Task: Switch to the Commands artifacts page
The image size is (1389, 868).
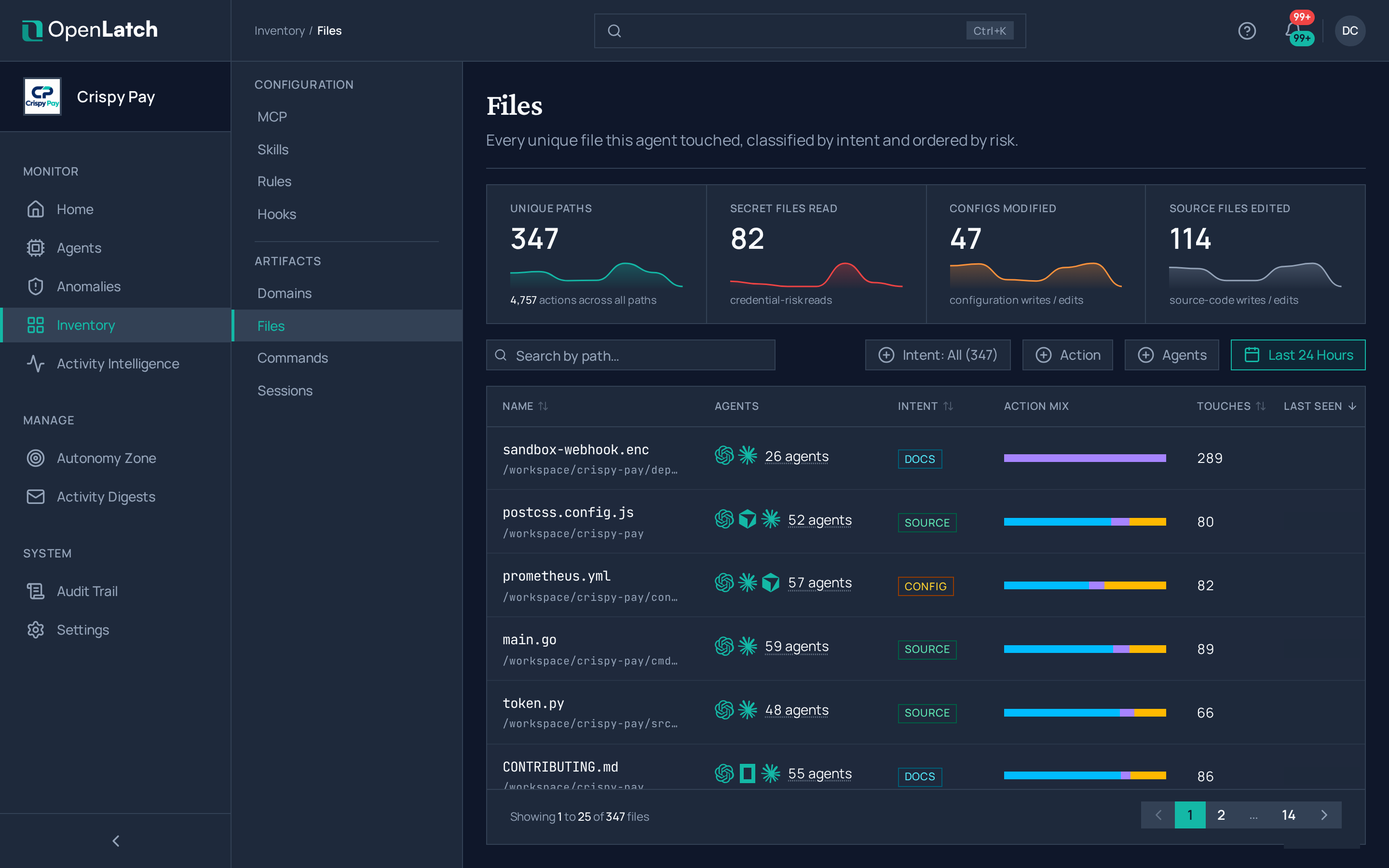Action: pyautogui.click(x=347, y=358)
